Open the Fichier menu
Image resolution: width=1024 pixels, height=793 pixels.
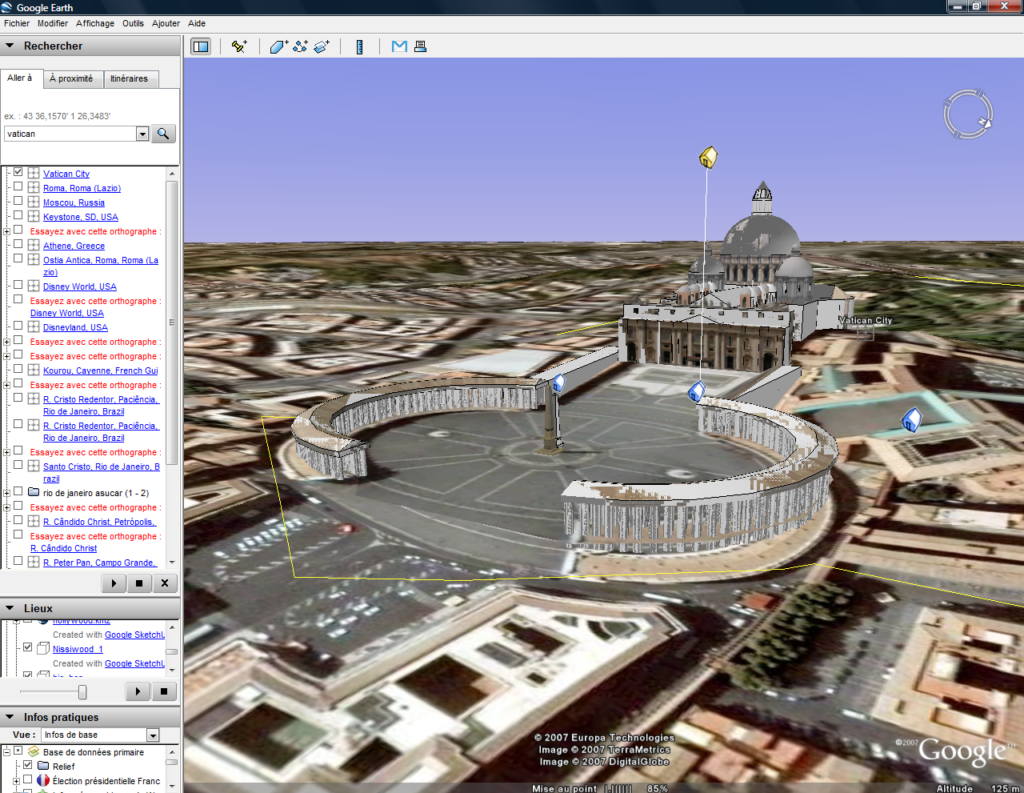(x=16, y=24)
